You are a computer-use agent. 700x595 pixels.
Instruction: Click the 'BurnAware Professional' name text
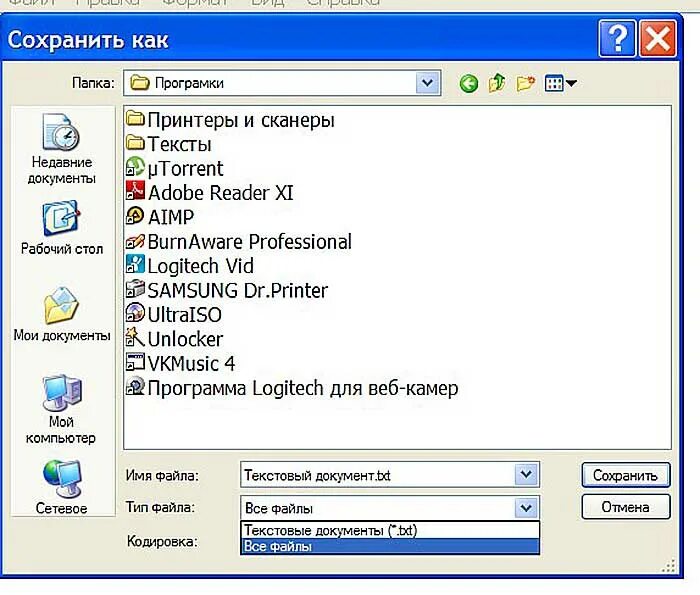pyautogui.click(x=250, y=242)
